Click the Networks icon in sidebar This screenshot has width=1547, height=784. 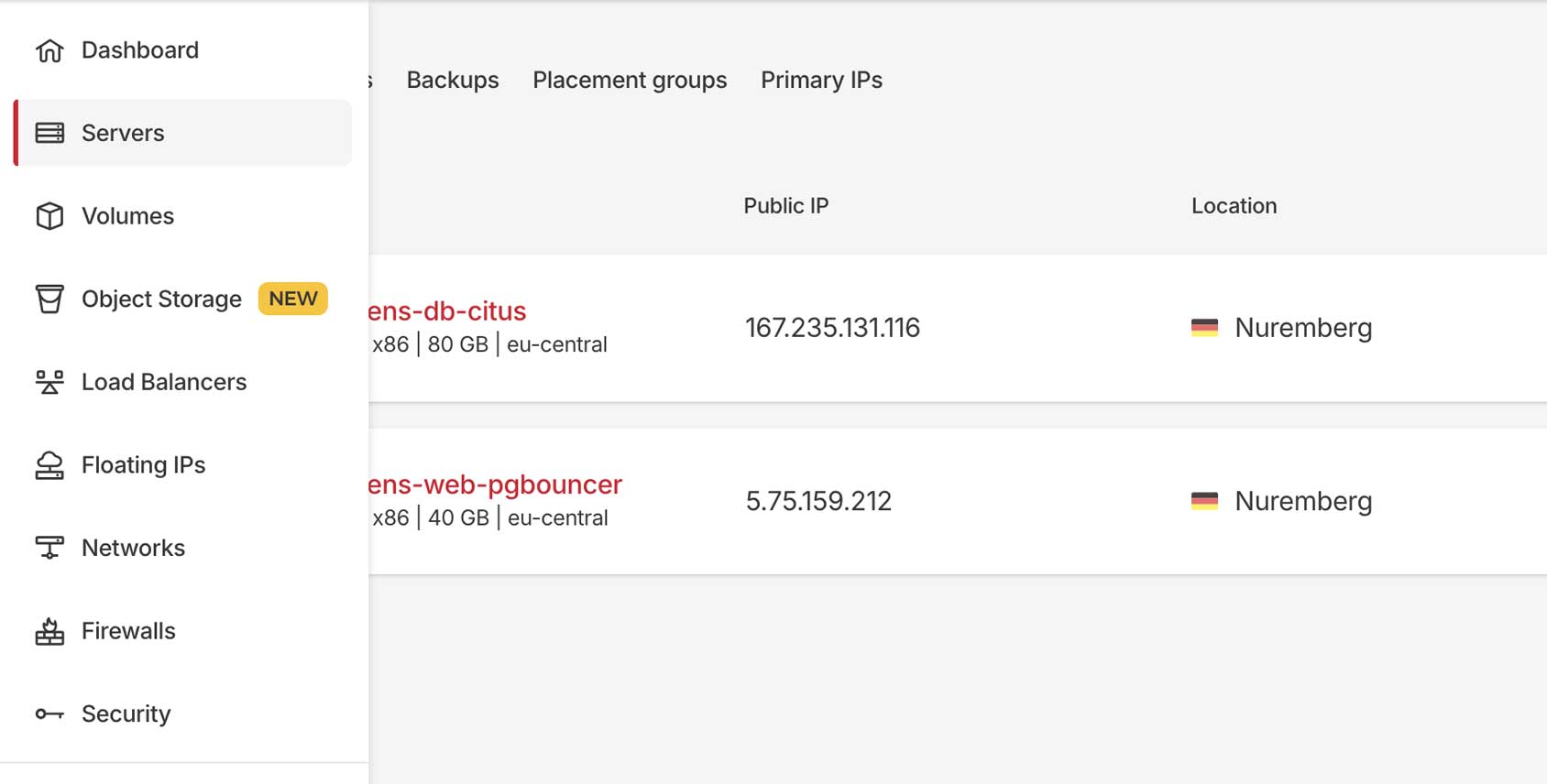coord(49,548)
